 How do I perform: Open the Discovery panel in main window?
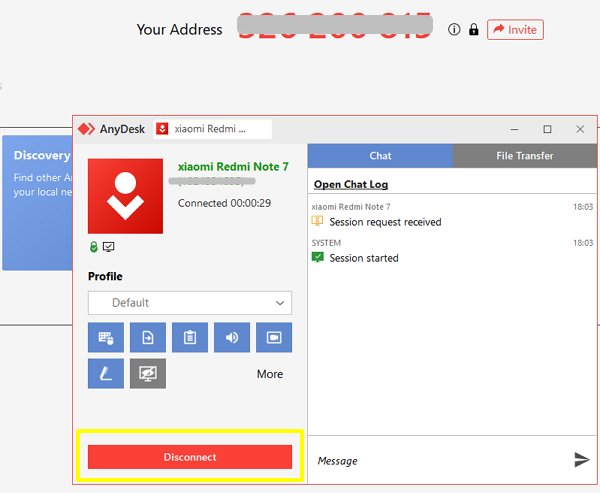[x=38, y=203]
